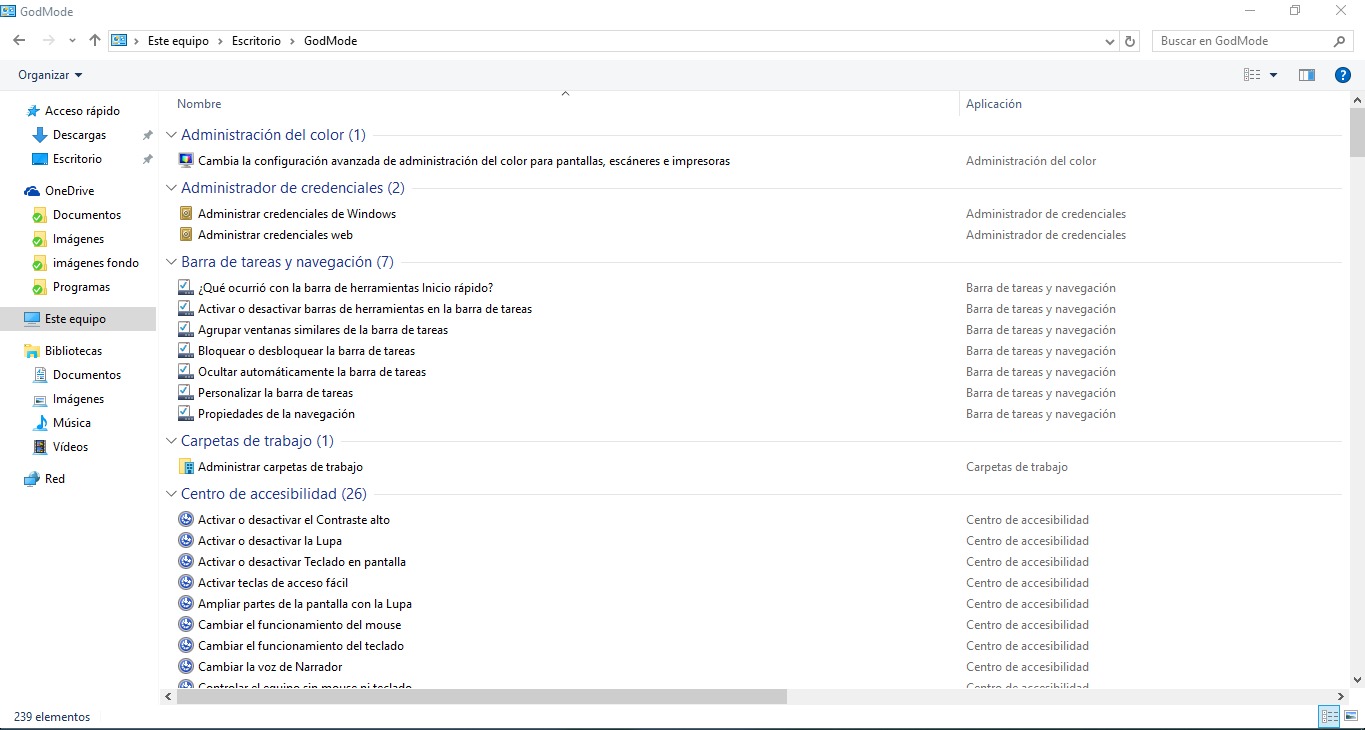Collapse the Barra de tareas y navegación group

171,262
